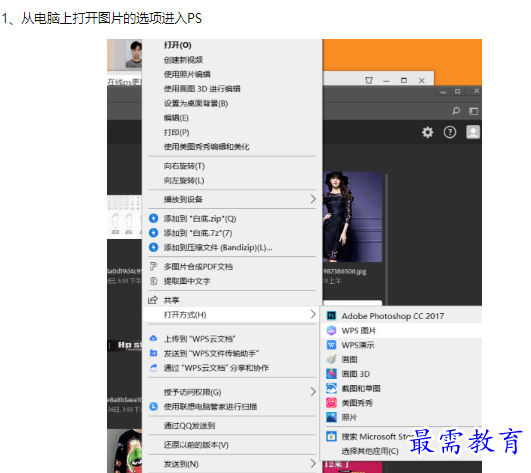Click 编辑(E) menu entry
Screen dimensions: 531x473
click(x=176, y=118)
